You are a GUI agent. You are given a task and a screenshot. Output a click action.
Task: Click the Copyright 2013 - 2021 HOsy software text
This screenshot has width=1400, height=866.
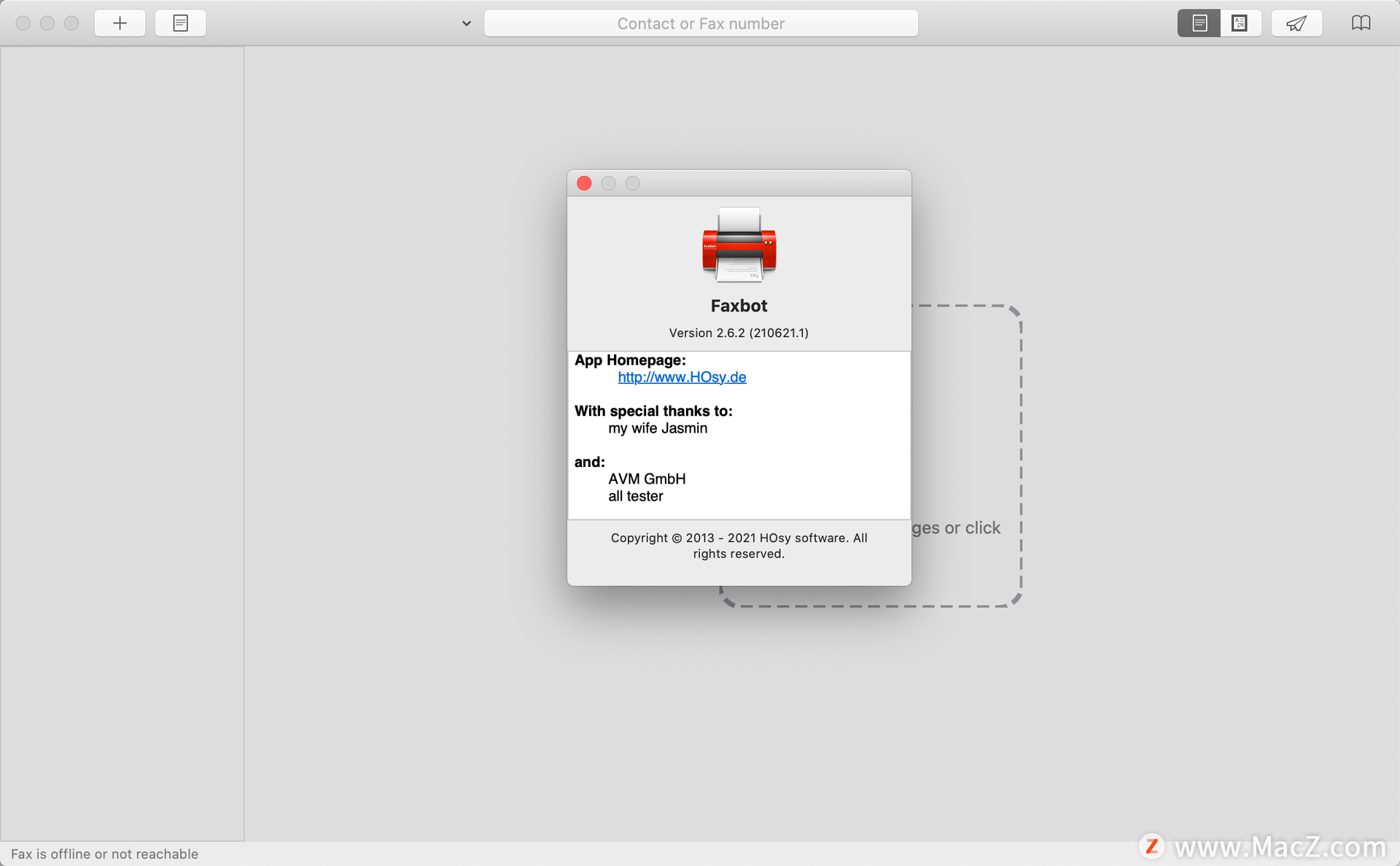pyautogui.click(x=739, y=546)
